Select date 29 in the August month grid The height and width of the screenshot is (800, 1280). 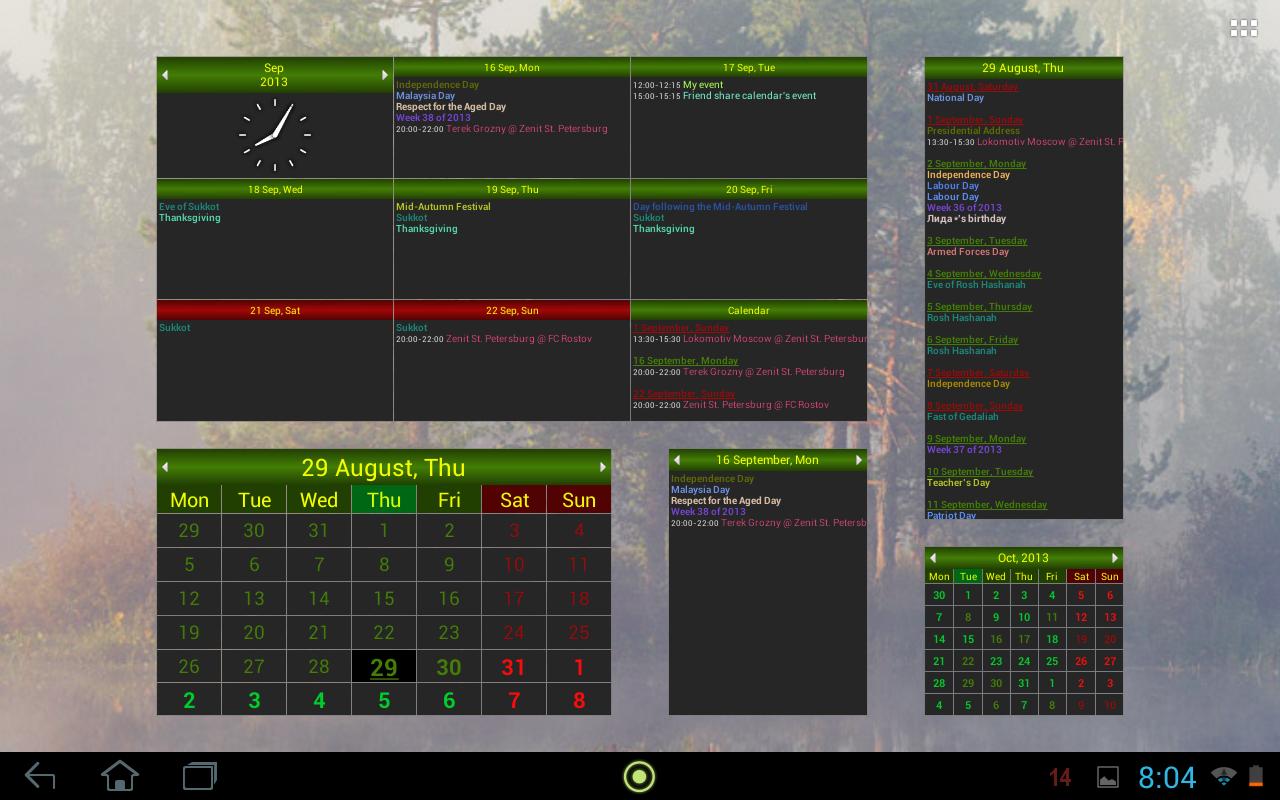[384, 666]
